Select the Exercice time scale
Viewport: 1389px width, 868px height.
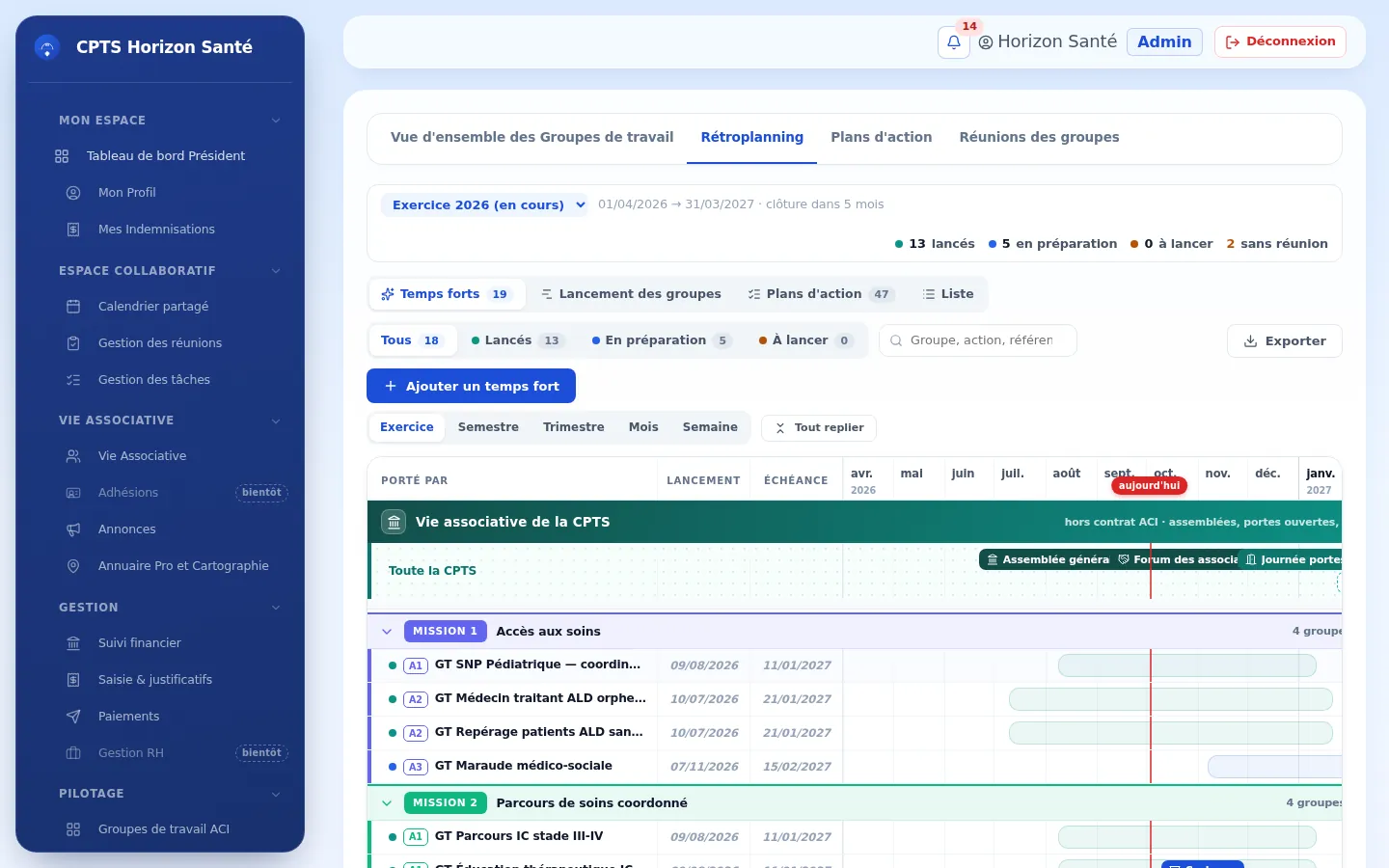pos(407,427)
